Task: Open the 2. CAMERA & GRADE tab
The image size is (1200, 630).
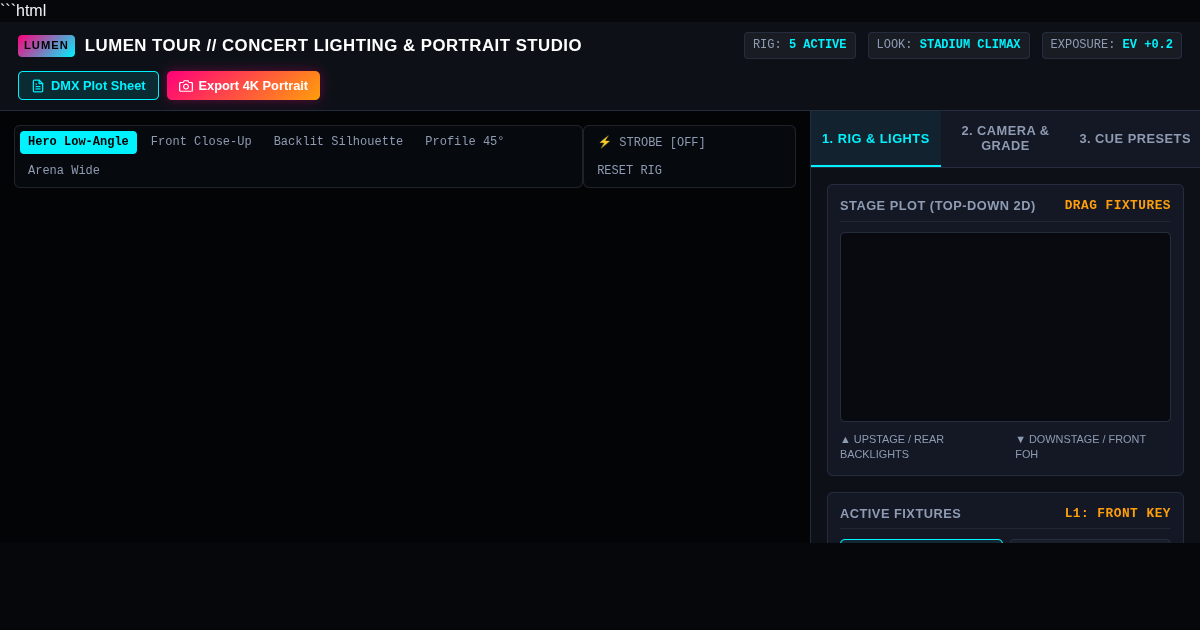Action: pyautogui.click(x=1005, y=139)
